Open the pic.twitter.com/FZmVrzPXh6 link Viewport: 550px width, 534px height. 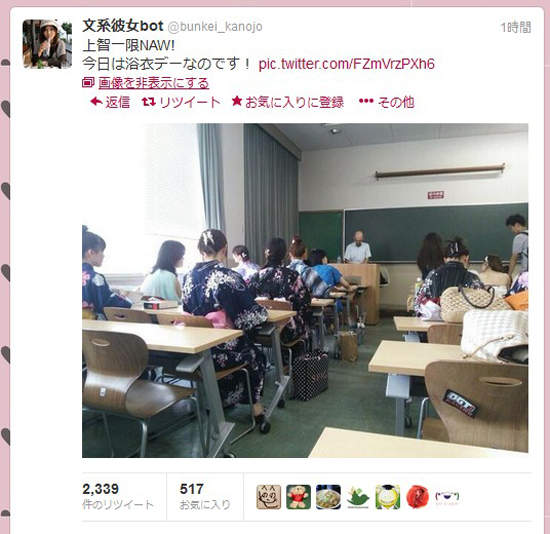(346, 64)
